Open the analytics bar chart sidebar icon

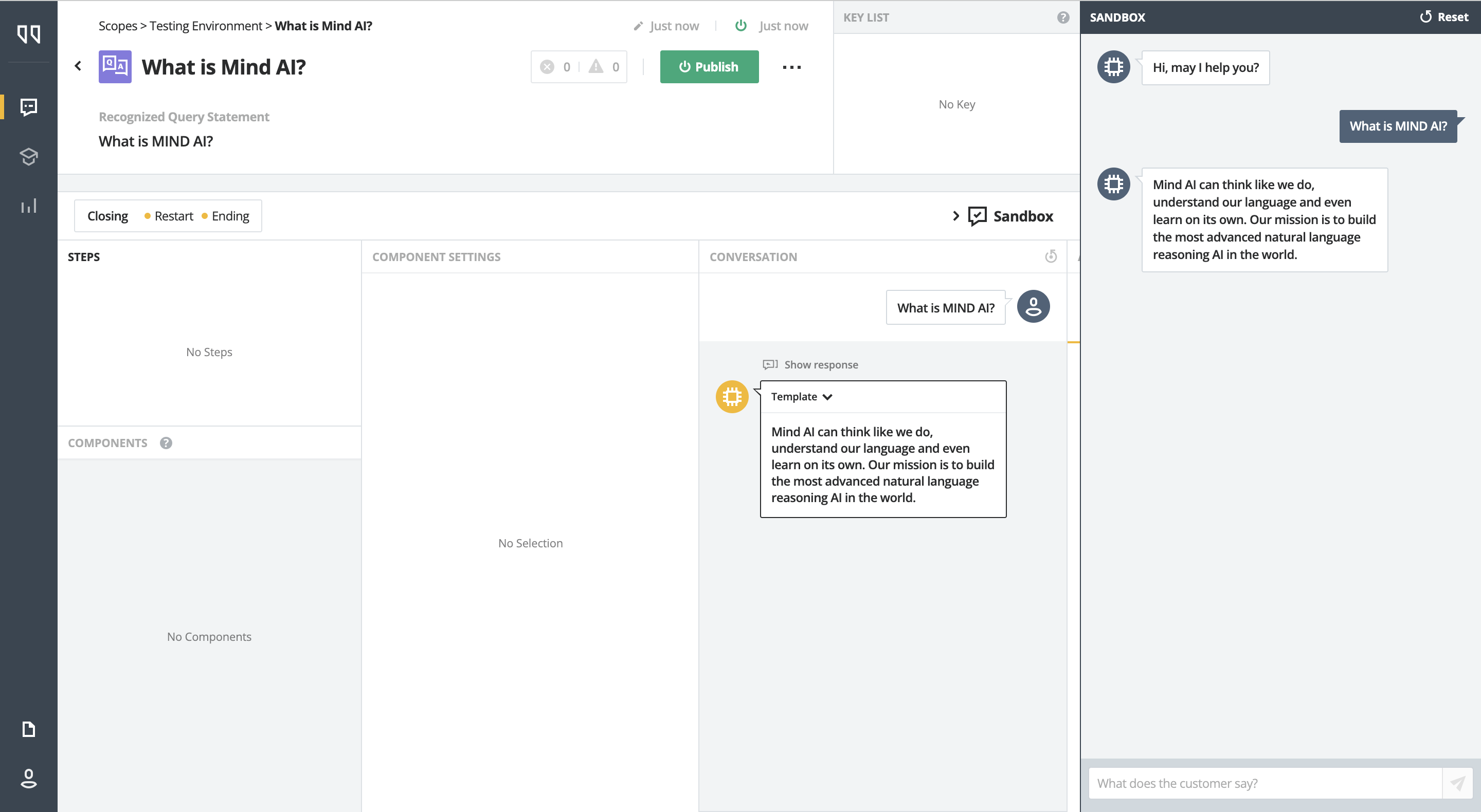click(x=29, y=206)
